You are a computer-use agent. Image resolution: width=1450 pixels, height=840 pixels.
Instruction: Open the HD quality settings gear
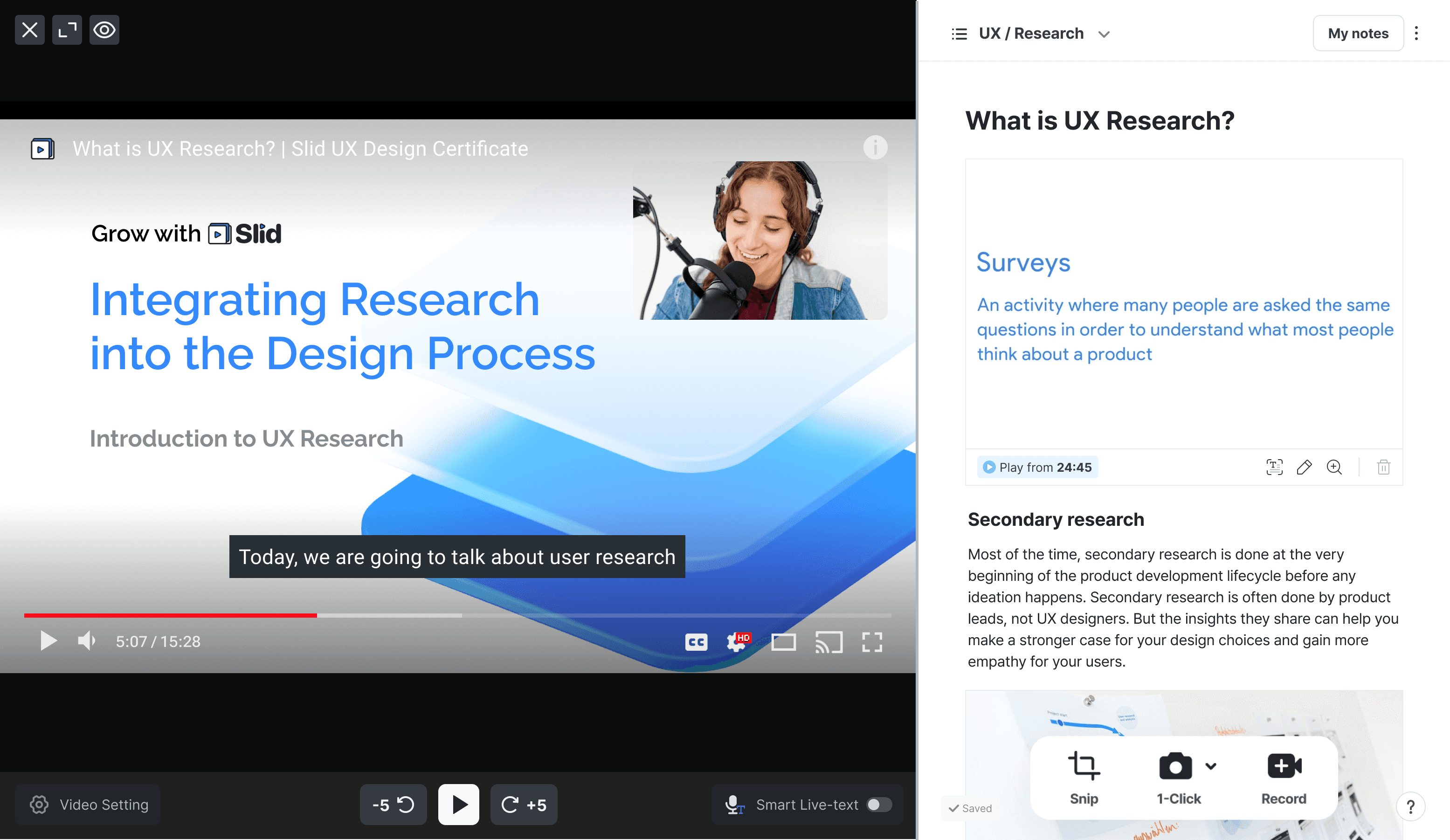click(738, 641)
